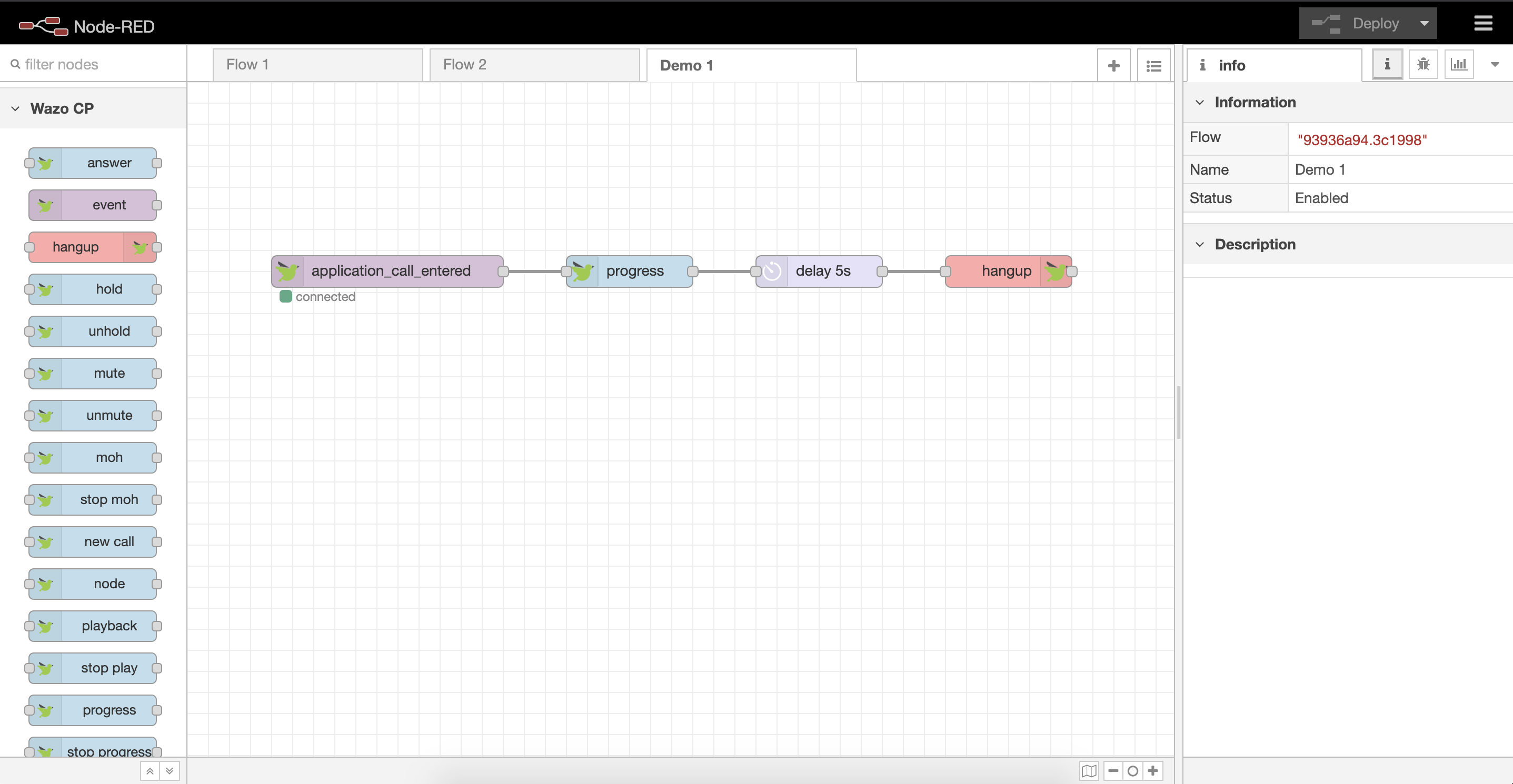Open the hamburger main menu
Screen dimensions: 1513x784
click(1483, 24)
